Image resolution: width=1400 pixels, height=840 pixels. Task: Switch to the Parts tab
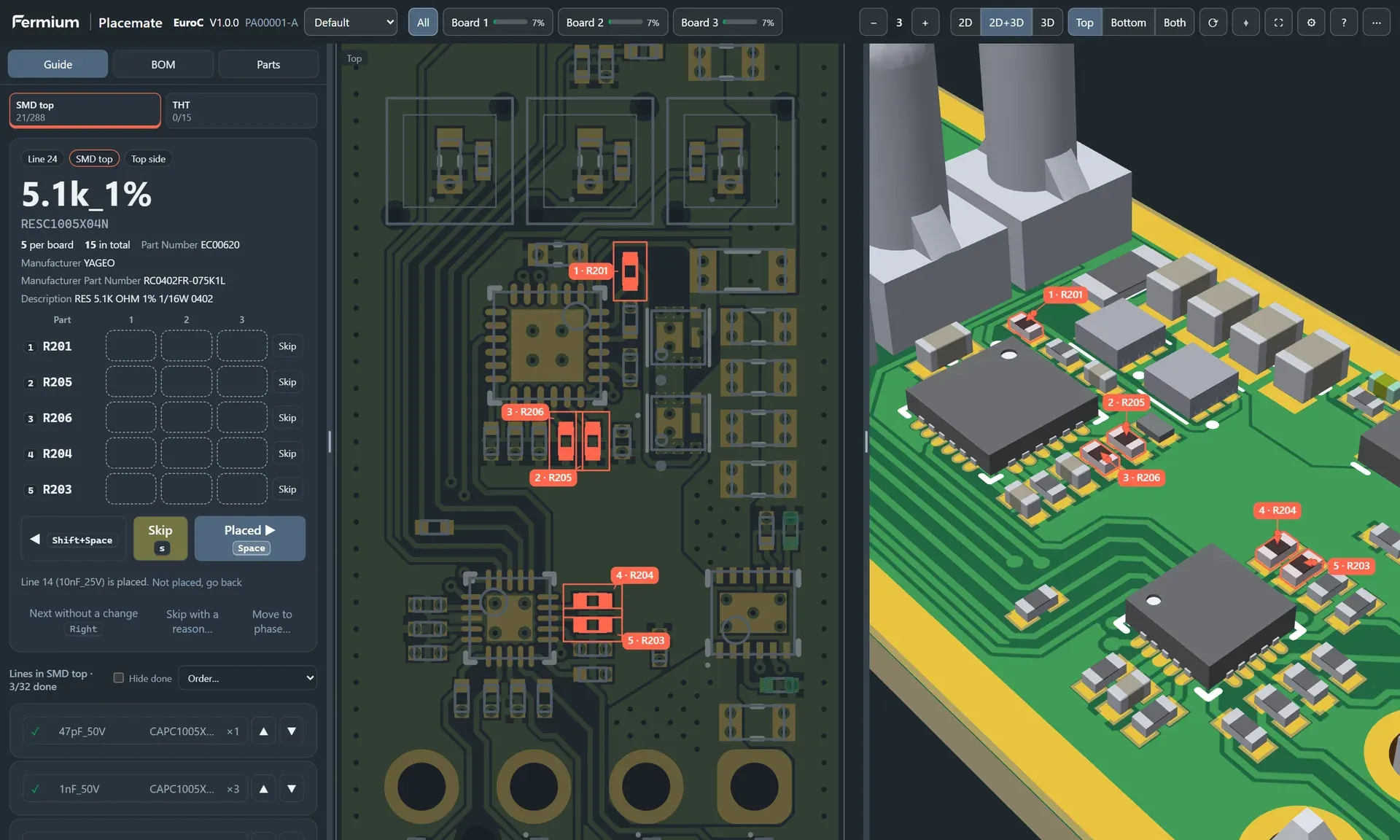point(268,64)
